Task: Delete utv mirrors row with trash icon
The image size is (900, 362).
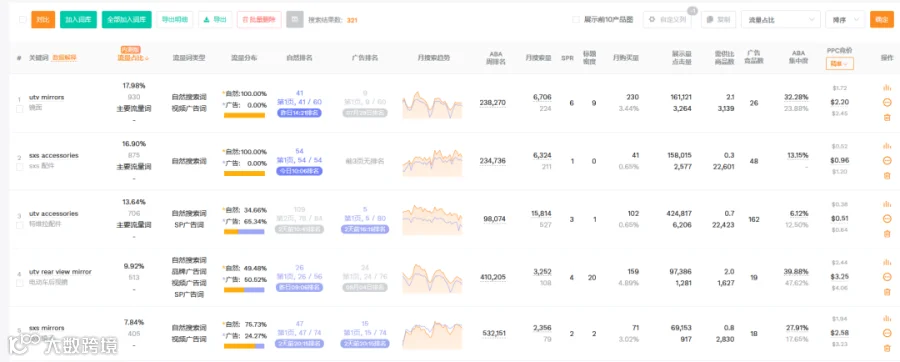Action: [887, 117]
